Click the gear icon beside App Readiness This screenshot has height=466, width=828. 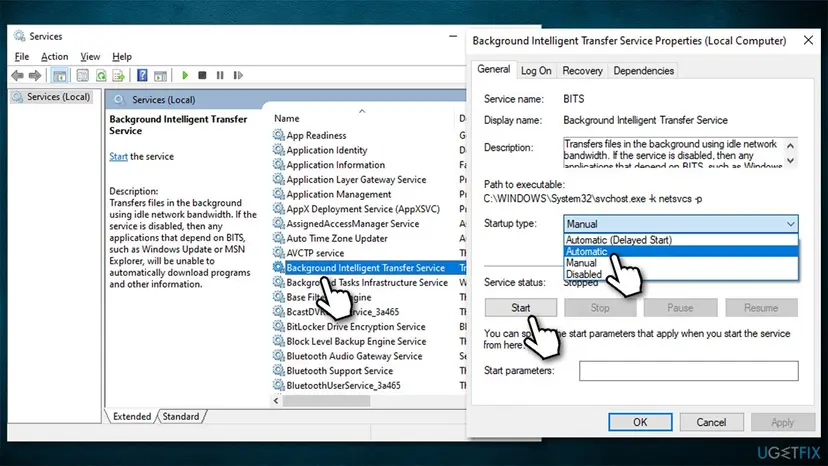(x=278, y=135)
